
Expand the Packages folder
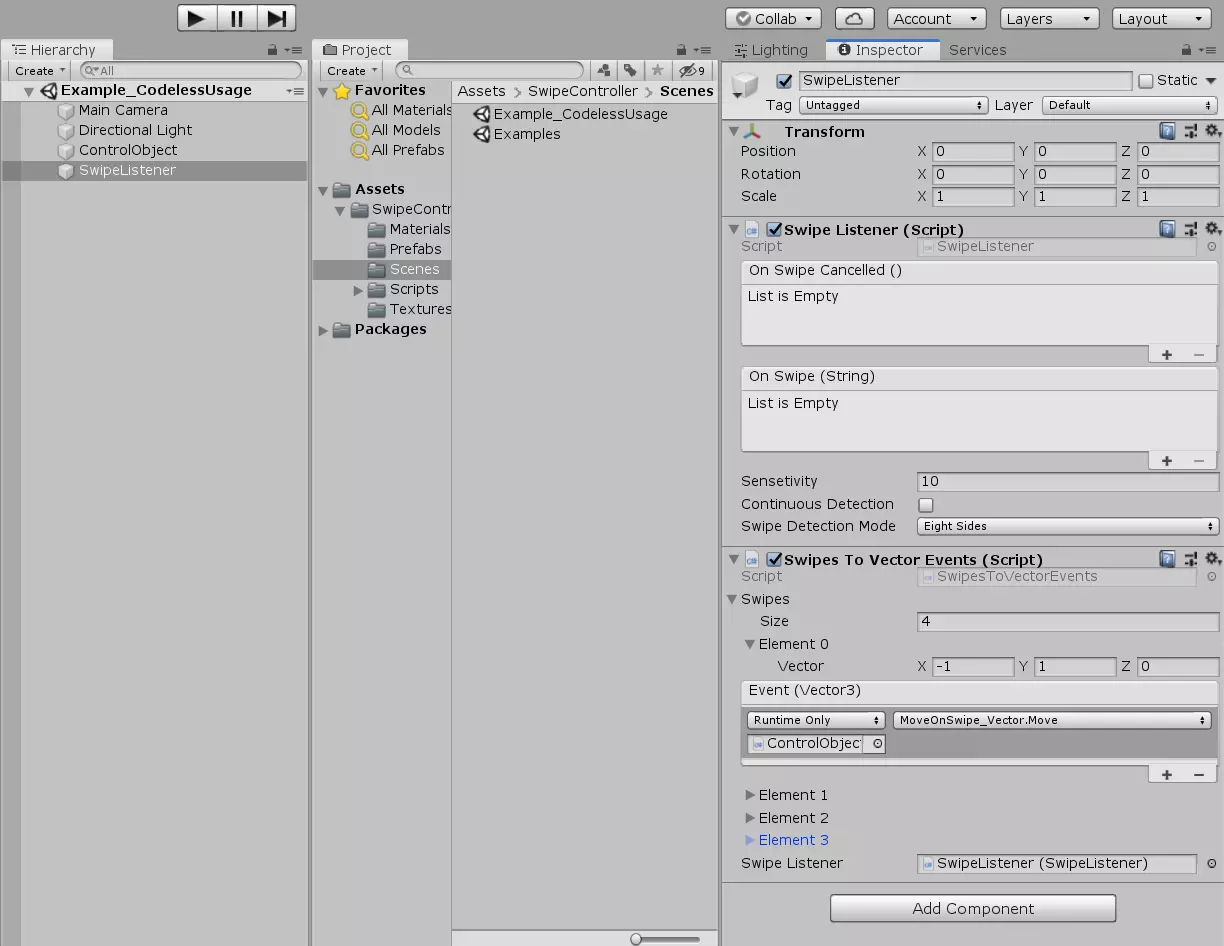pyautogui.click(x=323, y=330)
